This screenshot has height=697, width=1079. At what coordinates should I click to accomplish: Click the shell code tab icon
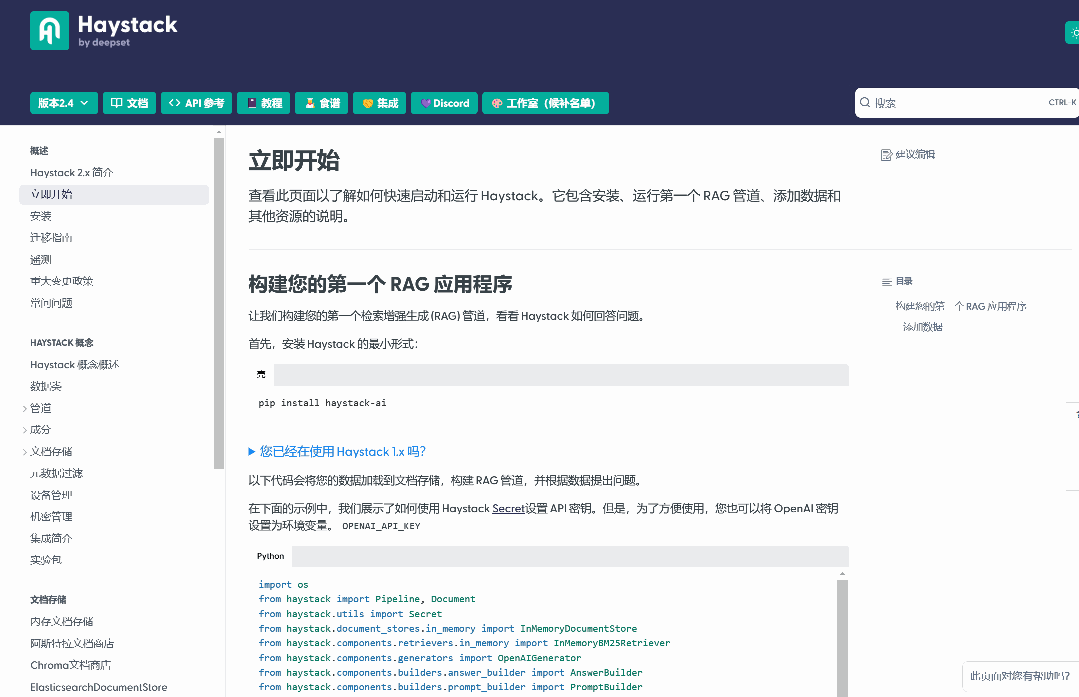[x=261, y=374]
